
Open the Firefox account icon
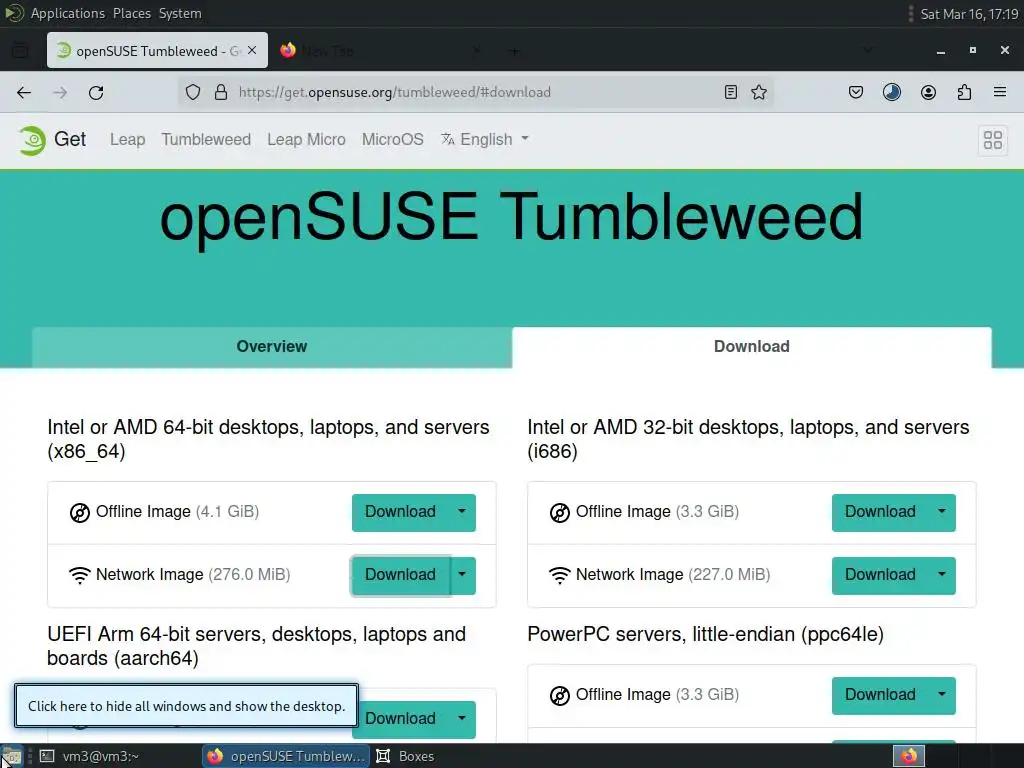pyautogui.click(x=928, y=92)
